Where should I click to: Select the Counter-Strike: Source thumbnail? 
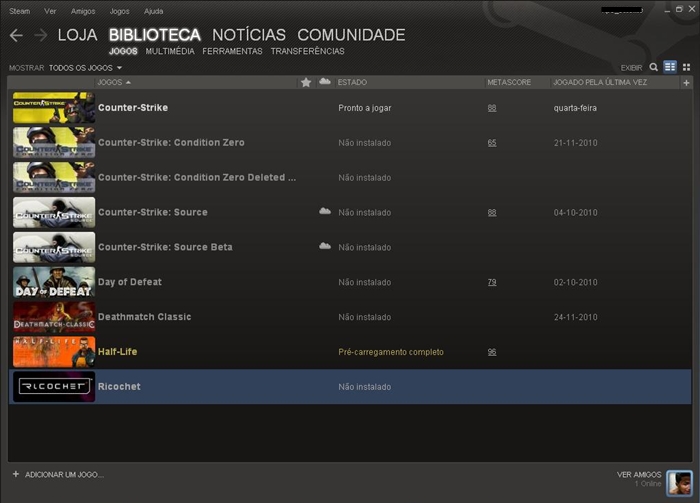point(54,212)
